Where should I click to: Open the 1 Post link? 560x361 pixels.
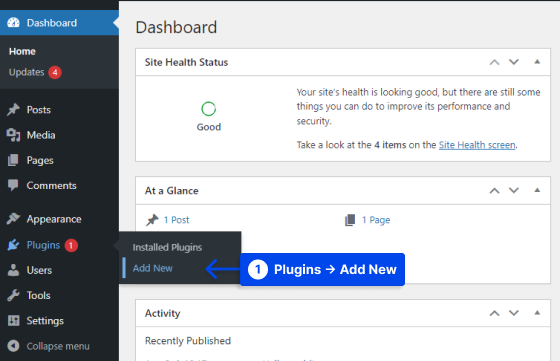tap(176, 220)
